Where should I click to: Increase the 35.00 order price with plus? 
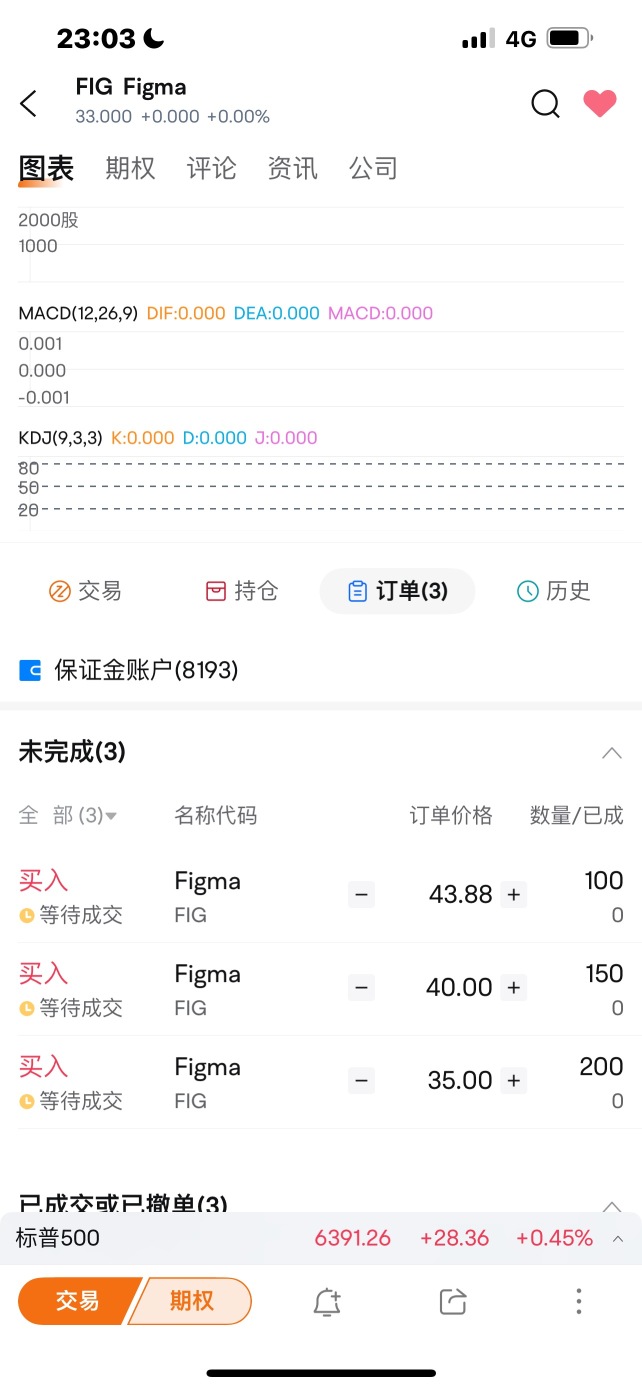[514, 1080]
